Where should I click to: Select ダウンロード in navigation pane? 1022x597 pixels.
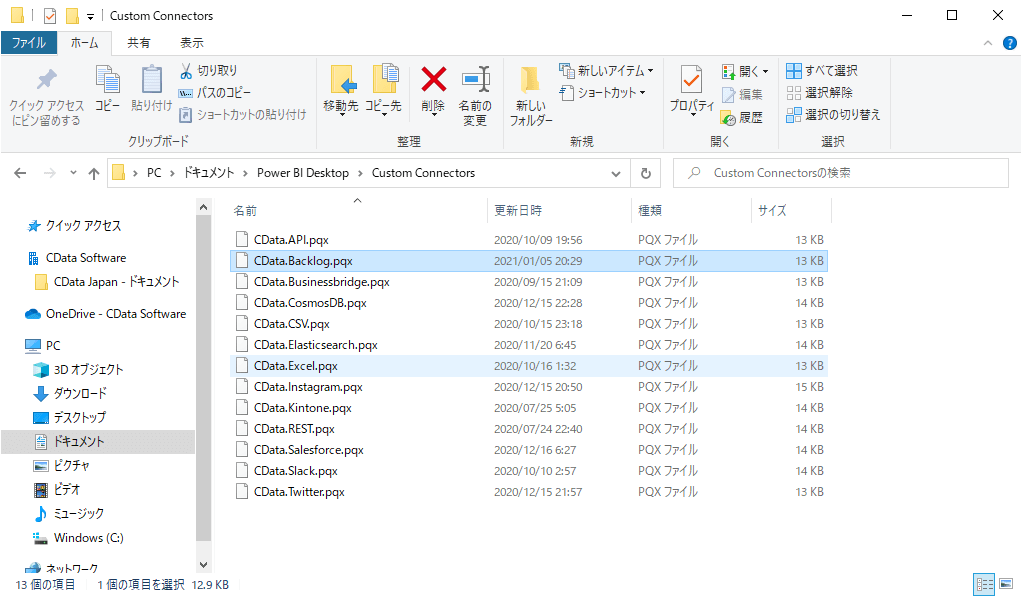pyautogui.click(x=80, y=394)
